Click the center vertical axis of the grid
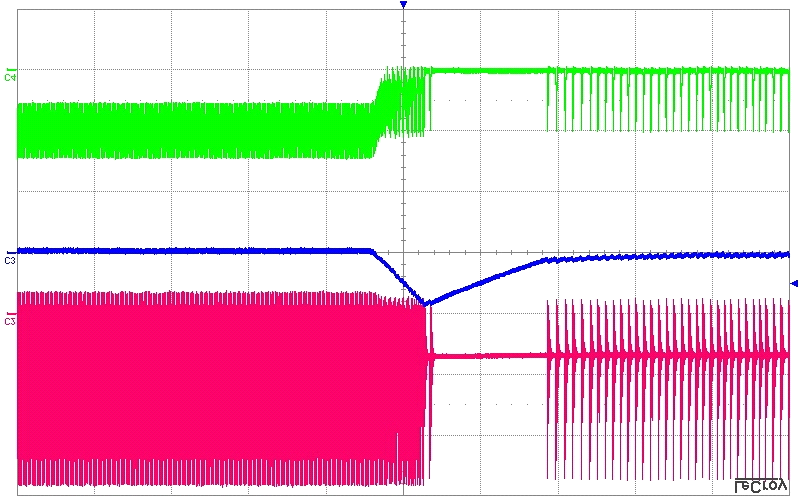Viewport: 800px width, 499px height. [403, 200]
